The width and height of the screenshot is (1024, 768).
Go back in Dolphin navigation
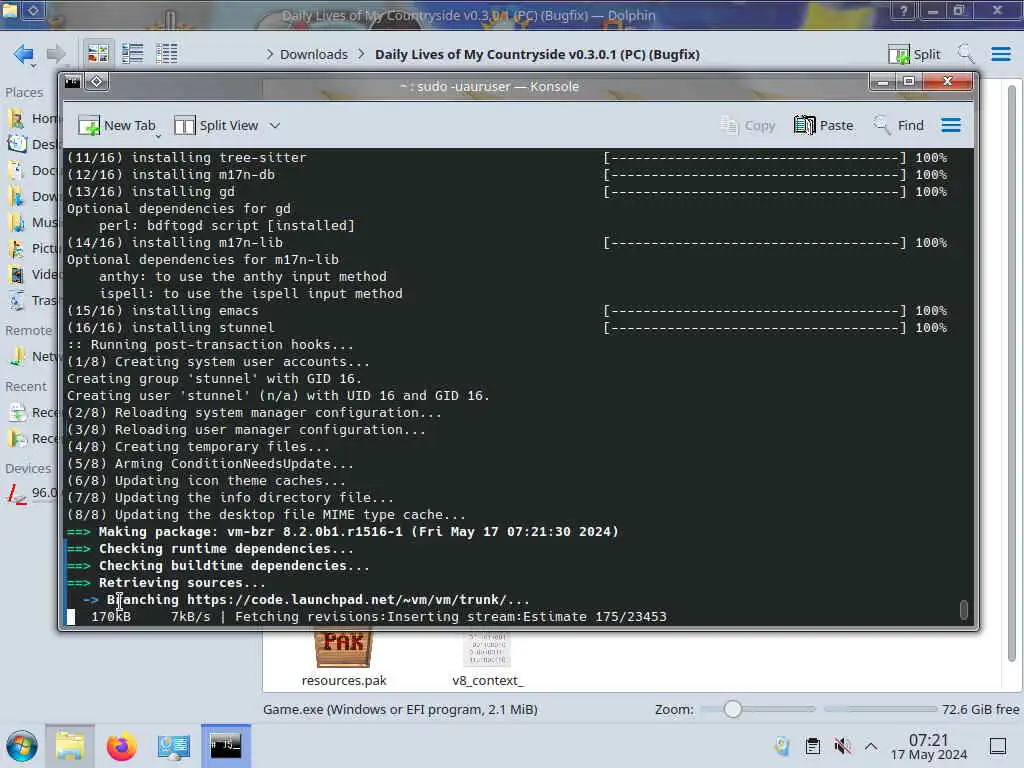(24, 54)
